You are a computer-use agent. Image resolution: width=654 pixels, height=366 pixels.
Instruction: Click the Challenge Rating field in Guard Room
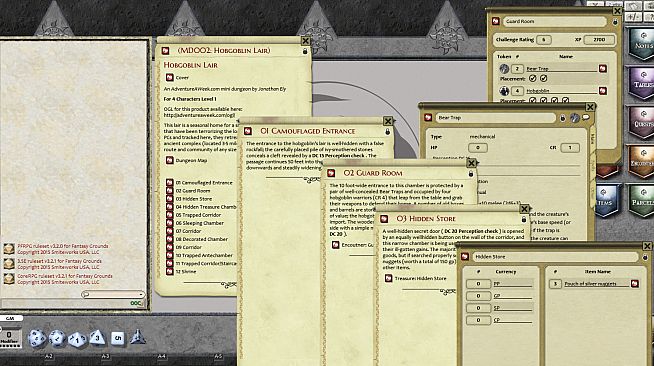(x=543, y=40)
